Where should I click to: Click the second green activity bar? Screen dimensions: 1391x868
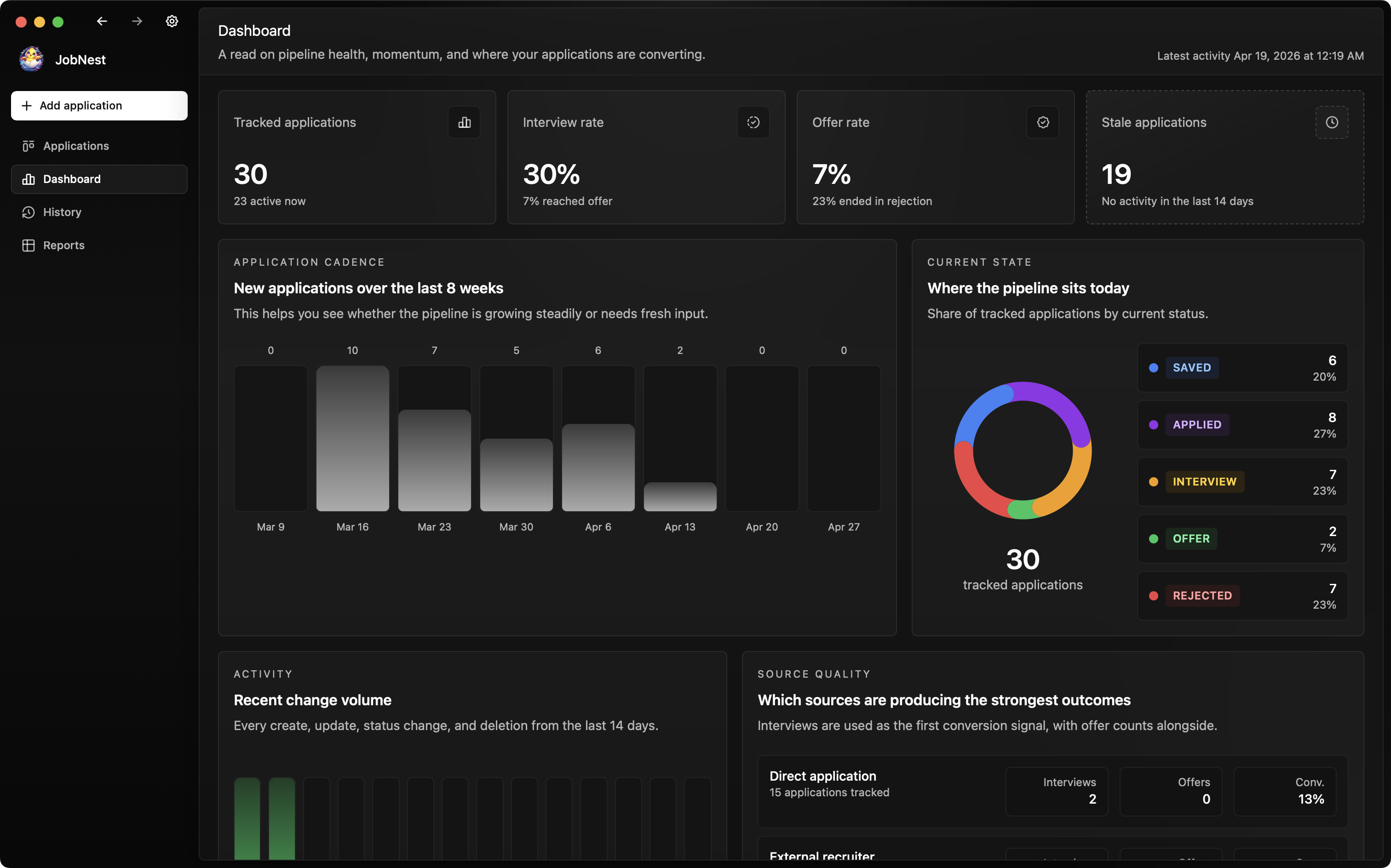coord(282,819)
